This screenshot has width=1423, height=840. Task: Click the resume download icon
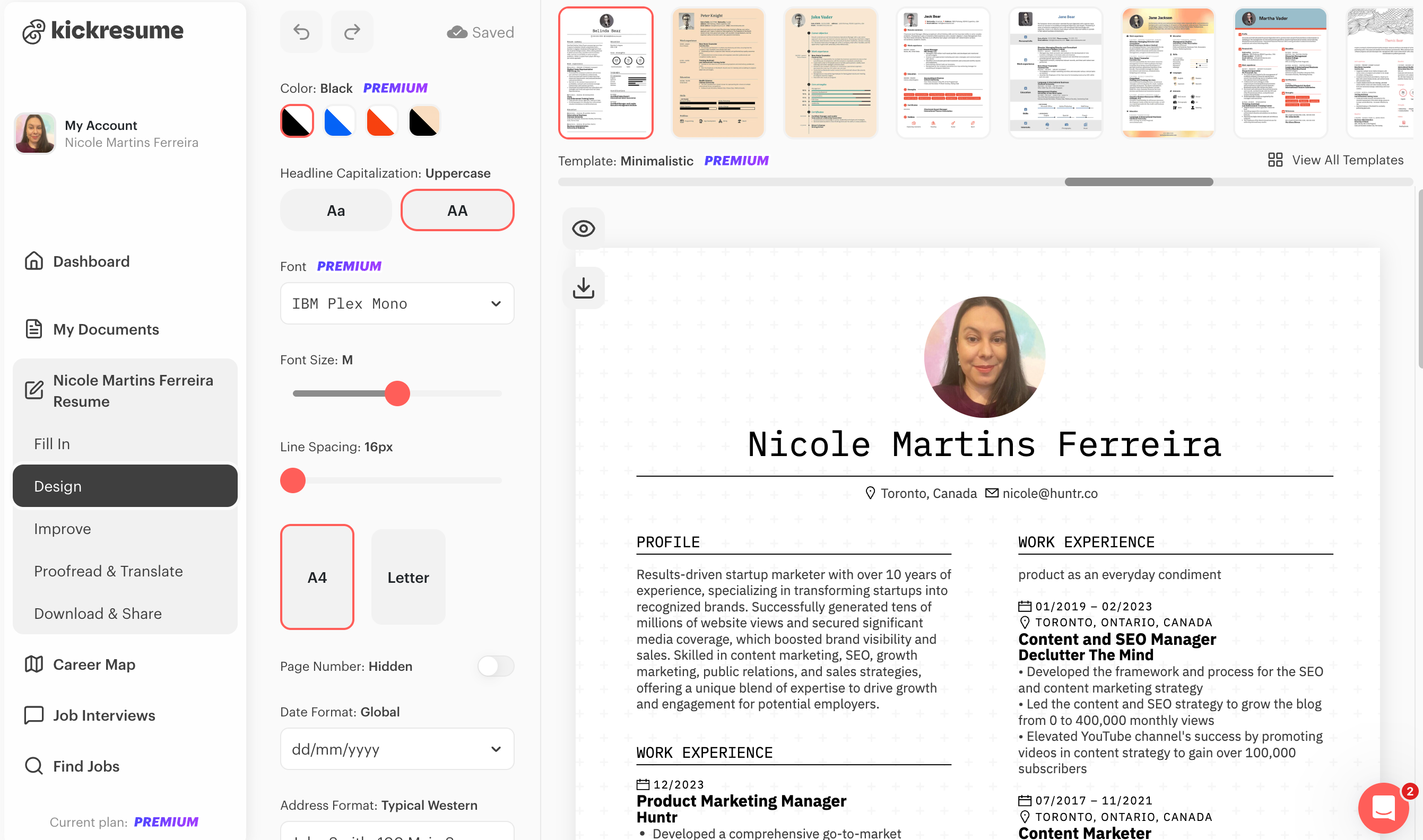coord(583,287)
